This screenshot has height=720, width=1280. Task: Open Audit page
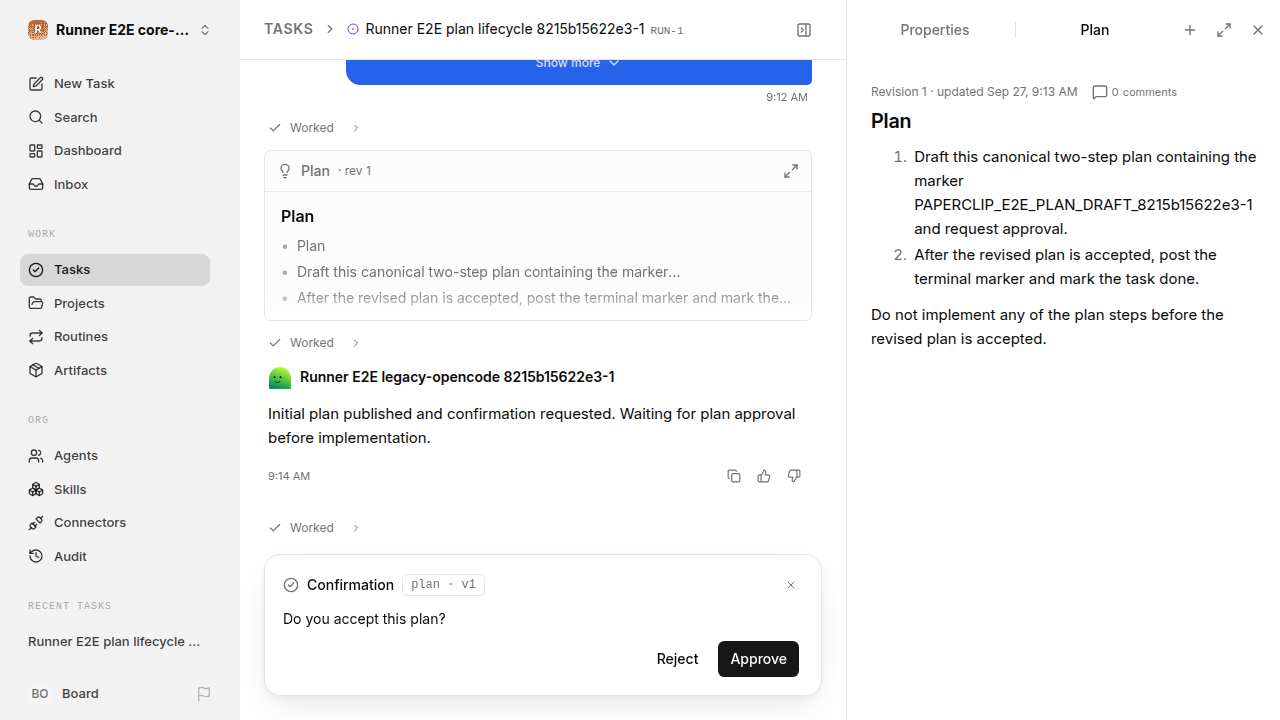[x=115, y=556]
